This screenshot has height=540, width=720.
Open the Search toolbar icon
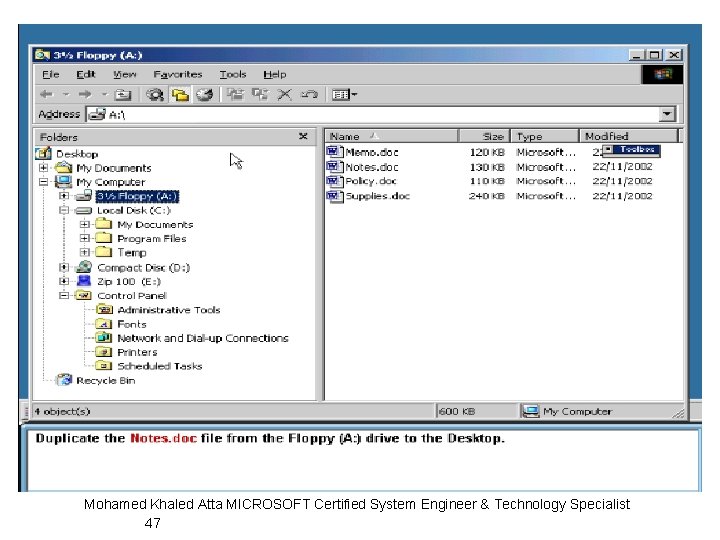point(155,95)
